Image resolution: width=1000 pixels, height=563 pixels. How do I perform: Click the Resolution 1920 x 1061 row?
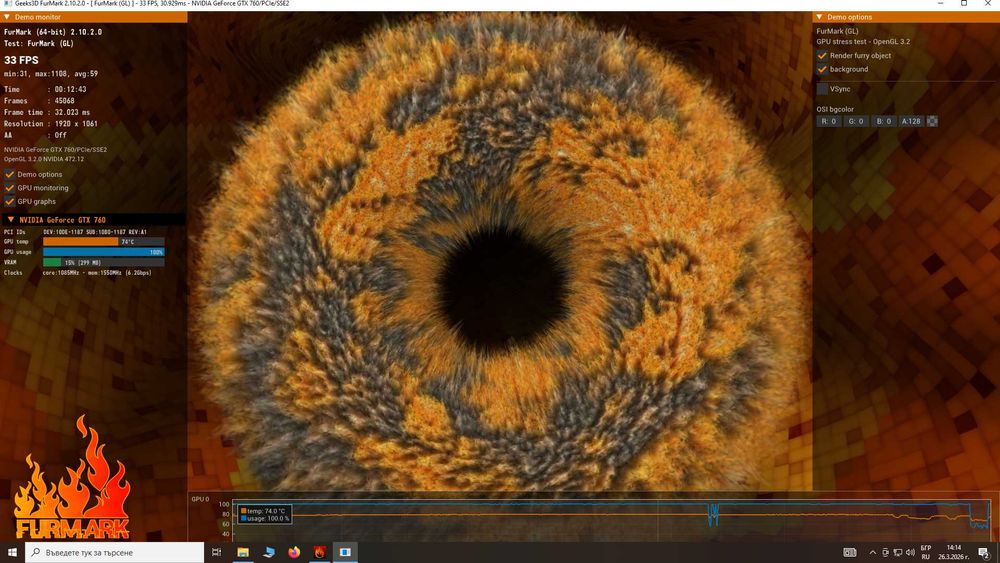click(x=51, y=124)
